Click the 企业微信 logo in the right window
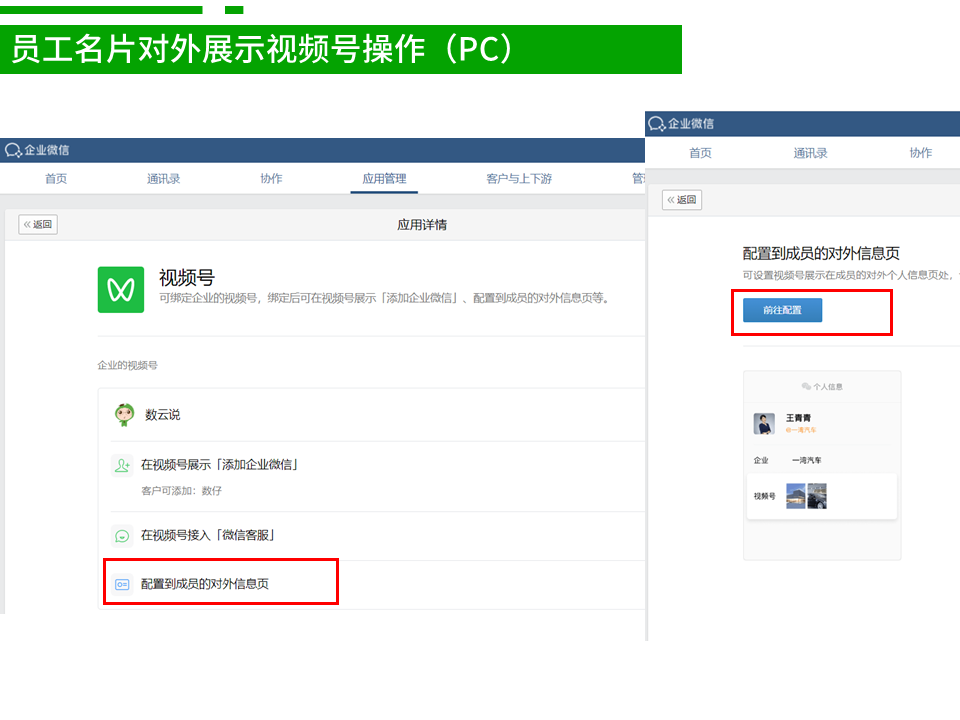The height and width of the screenshot is (720, 960). (x=681, y=124)
